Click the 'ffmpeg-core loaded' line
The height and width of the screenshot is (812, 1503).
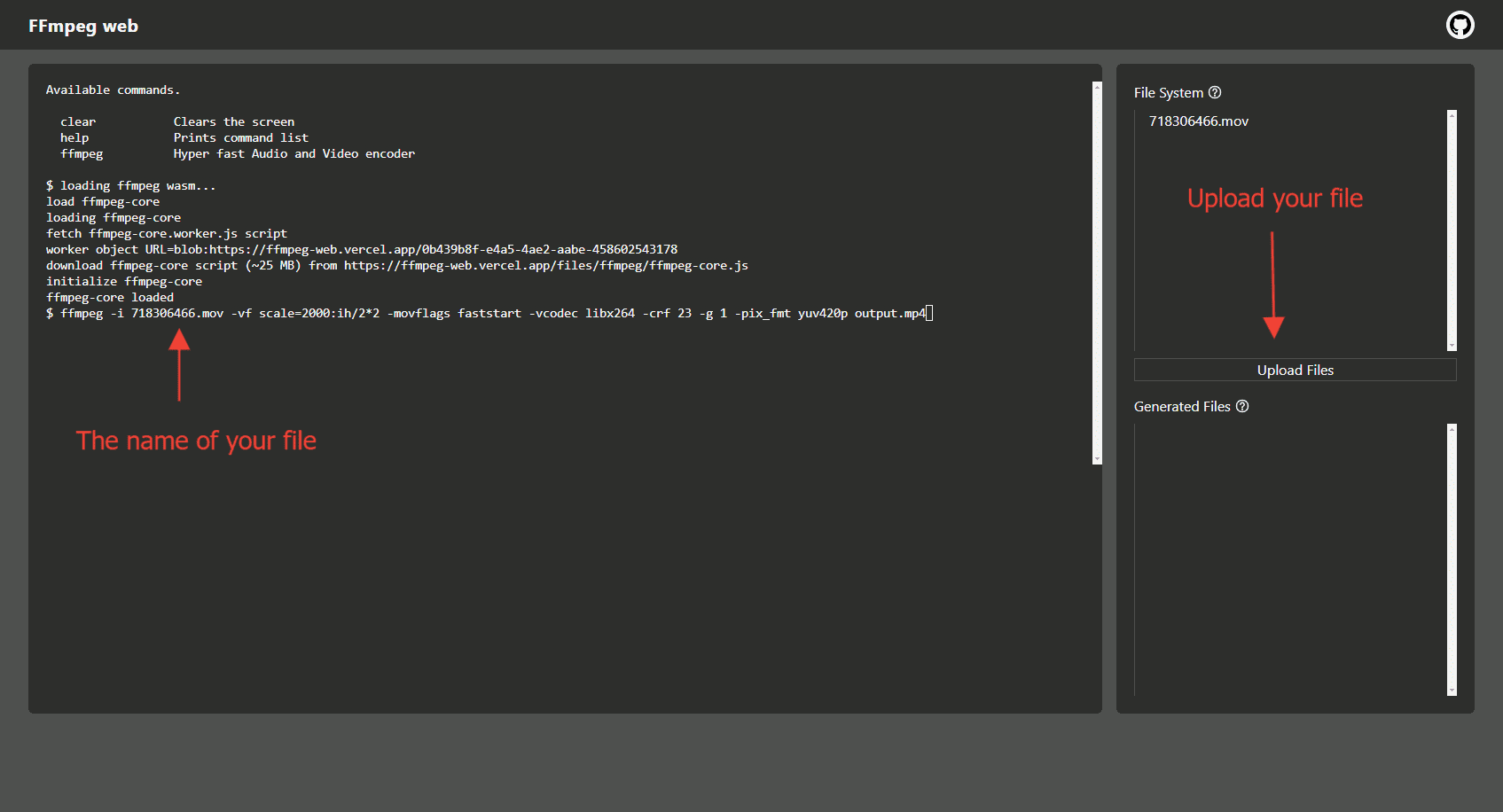point(110,297)
